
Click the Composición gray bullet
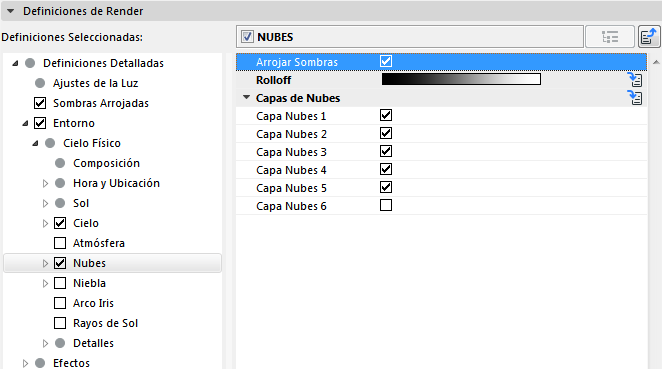(x=60, y=163)
